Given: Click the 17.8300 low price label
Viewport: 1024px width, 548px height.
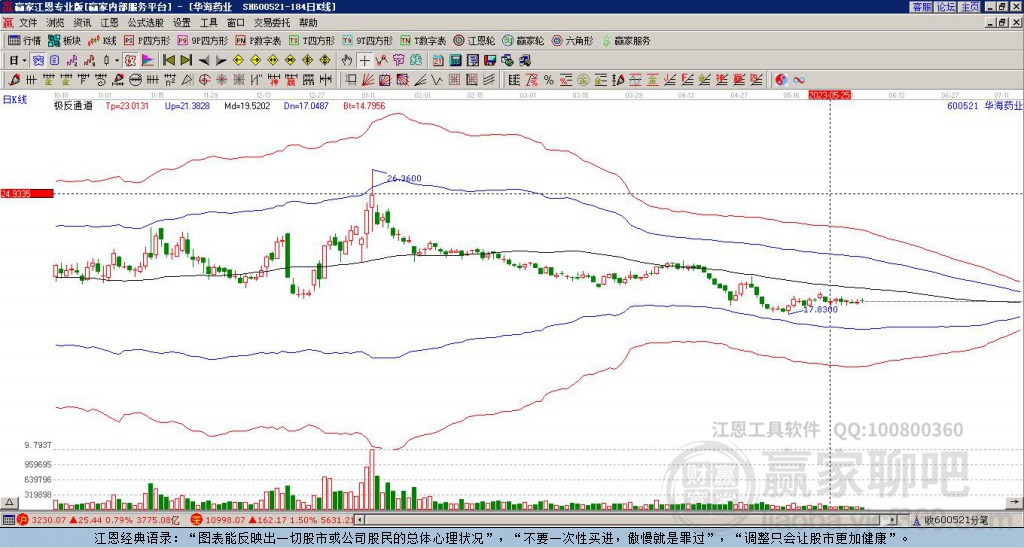Looking at the screenshot, I should tap(820, 309).
